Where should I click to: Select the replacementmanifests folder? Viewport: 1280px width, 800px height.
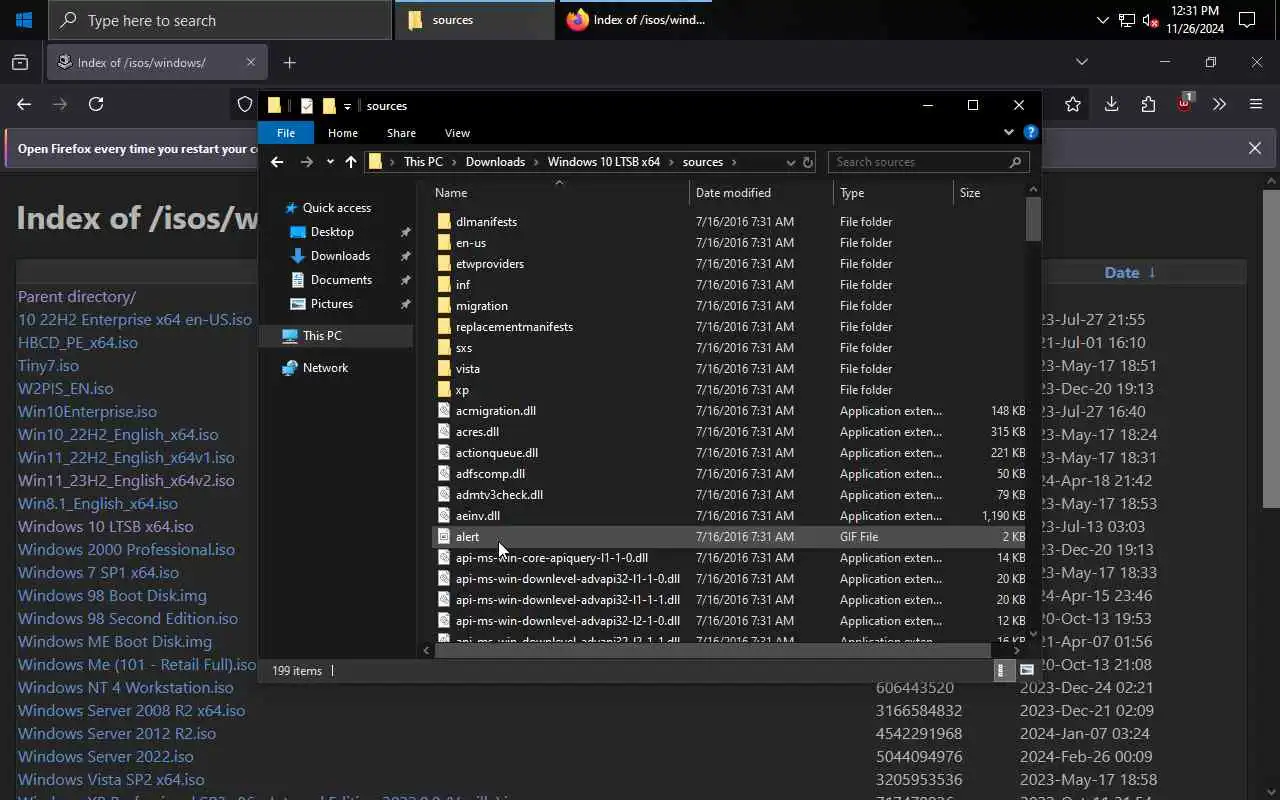pyautogui.click(x=514, y=327)
